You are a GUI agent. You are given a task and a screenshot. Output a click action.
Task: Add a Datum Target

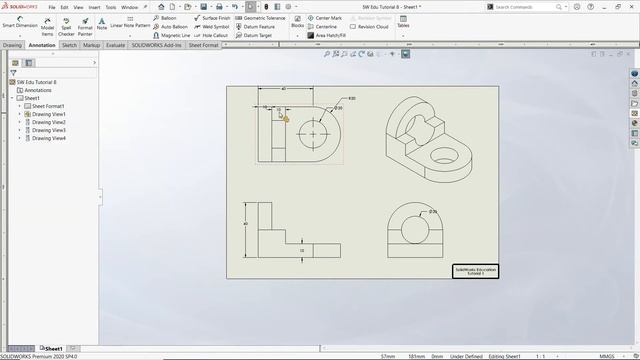[253, 36]
